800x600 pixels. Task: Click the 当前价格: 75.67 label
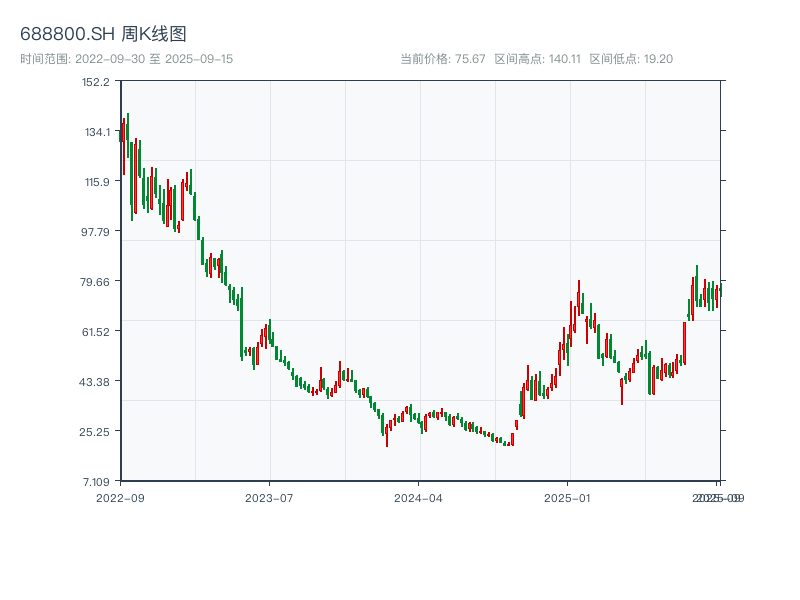[x=442, y=59]
